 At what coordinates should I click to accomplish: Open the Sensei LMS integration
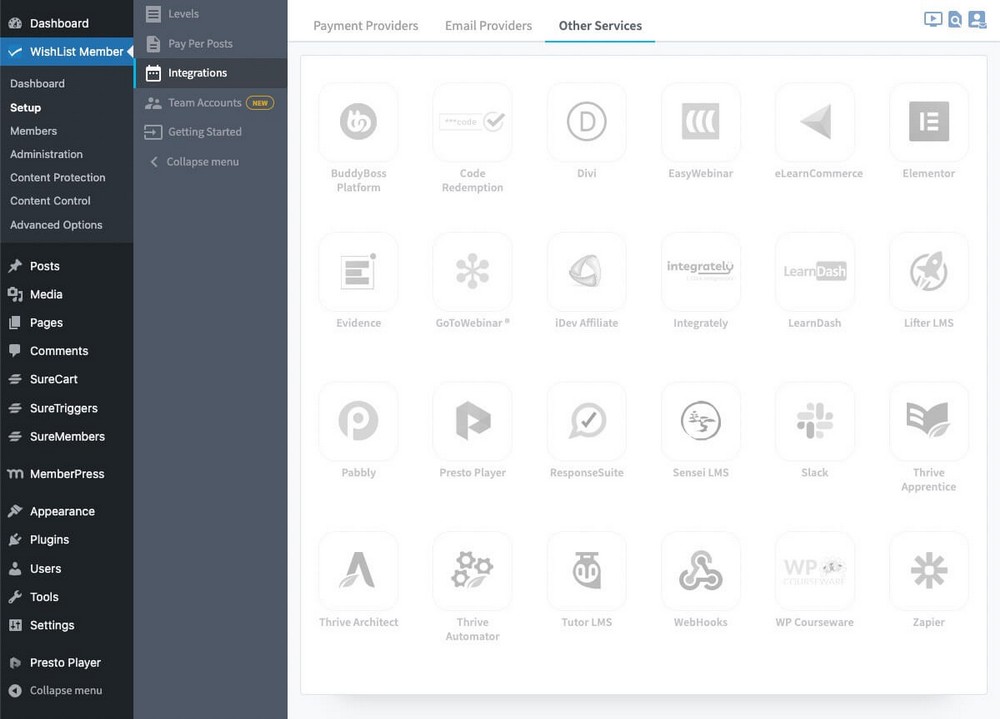[700, 421]
